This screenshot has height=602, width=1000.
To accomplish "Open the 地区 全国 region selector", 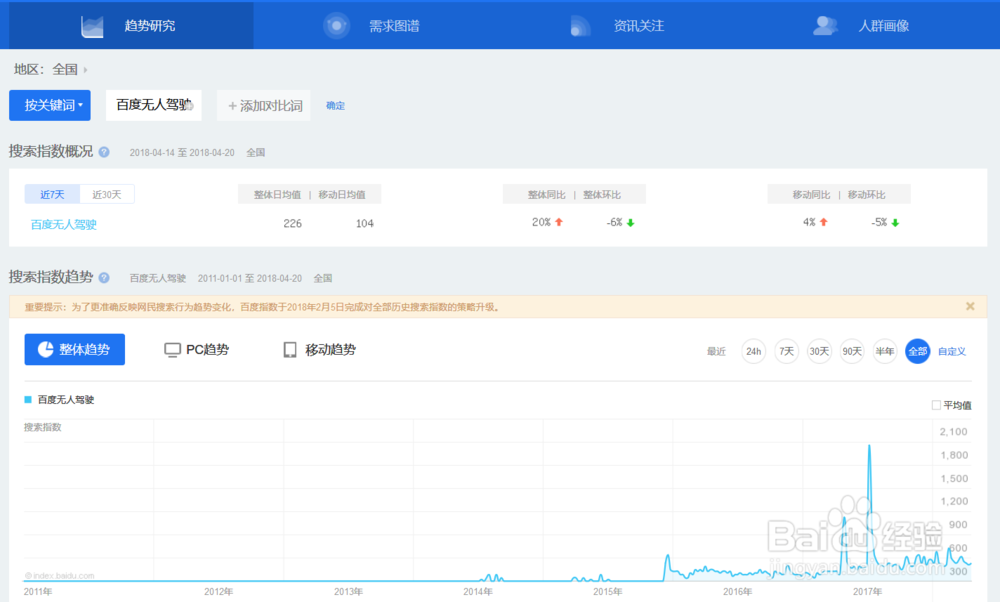I will [x=64, y=69].
